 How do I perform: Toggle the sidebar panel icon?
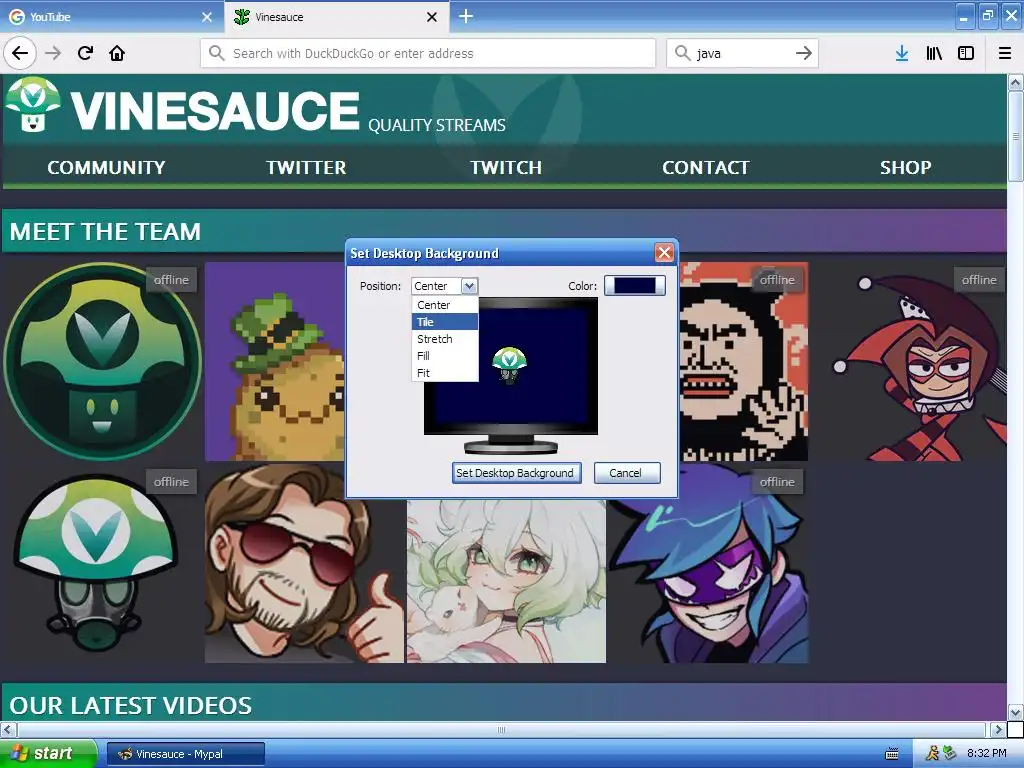pos(966,53)
